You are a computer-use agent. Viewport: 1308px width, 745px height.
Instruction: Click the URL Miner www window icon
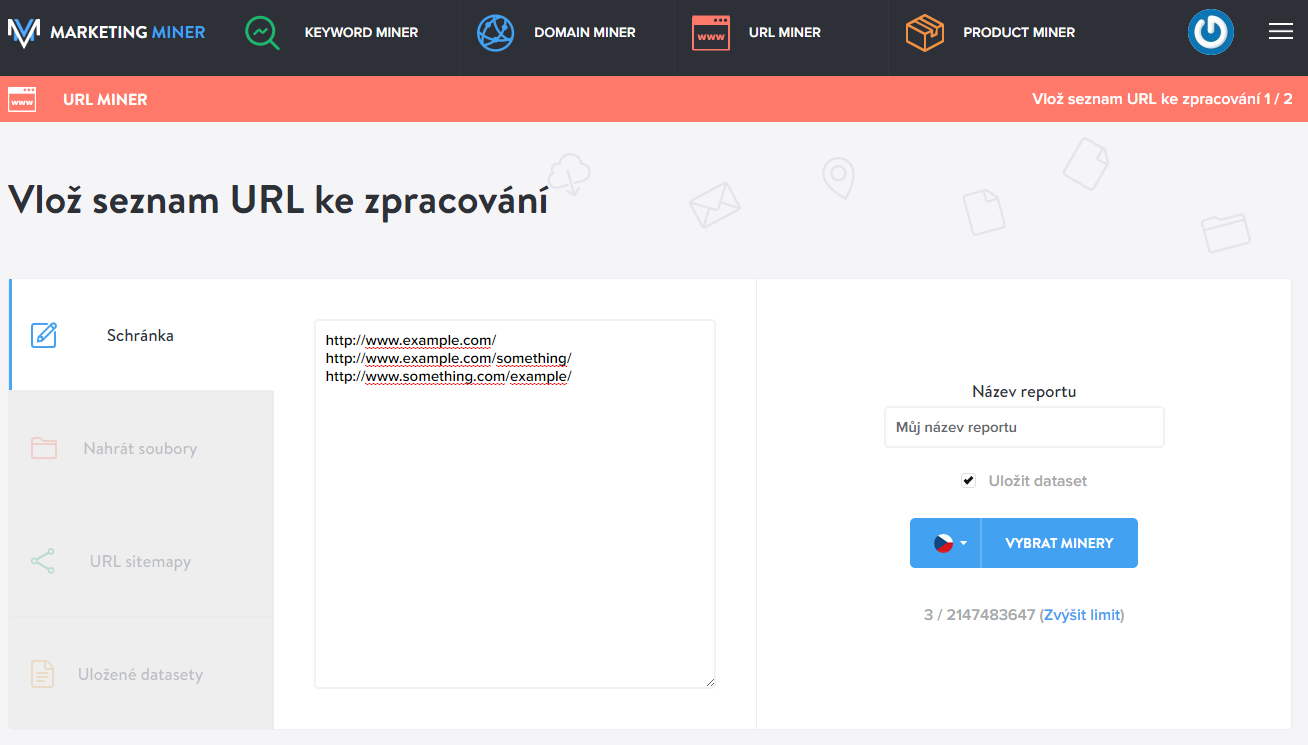click(x=711, y=33)
